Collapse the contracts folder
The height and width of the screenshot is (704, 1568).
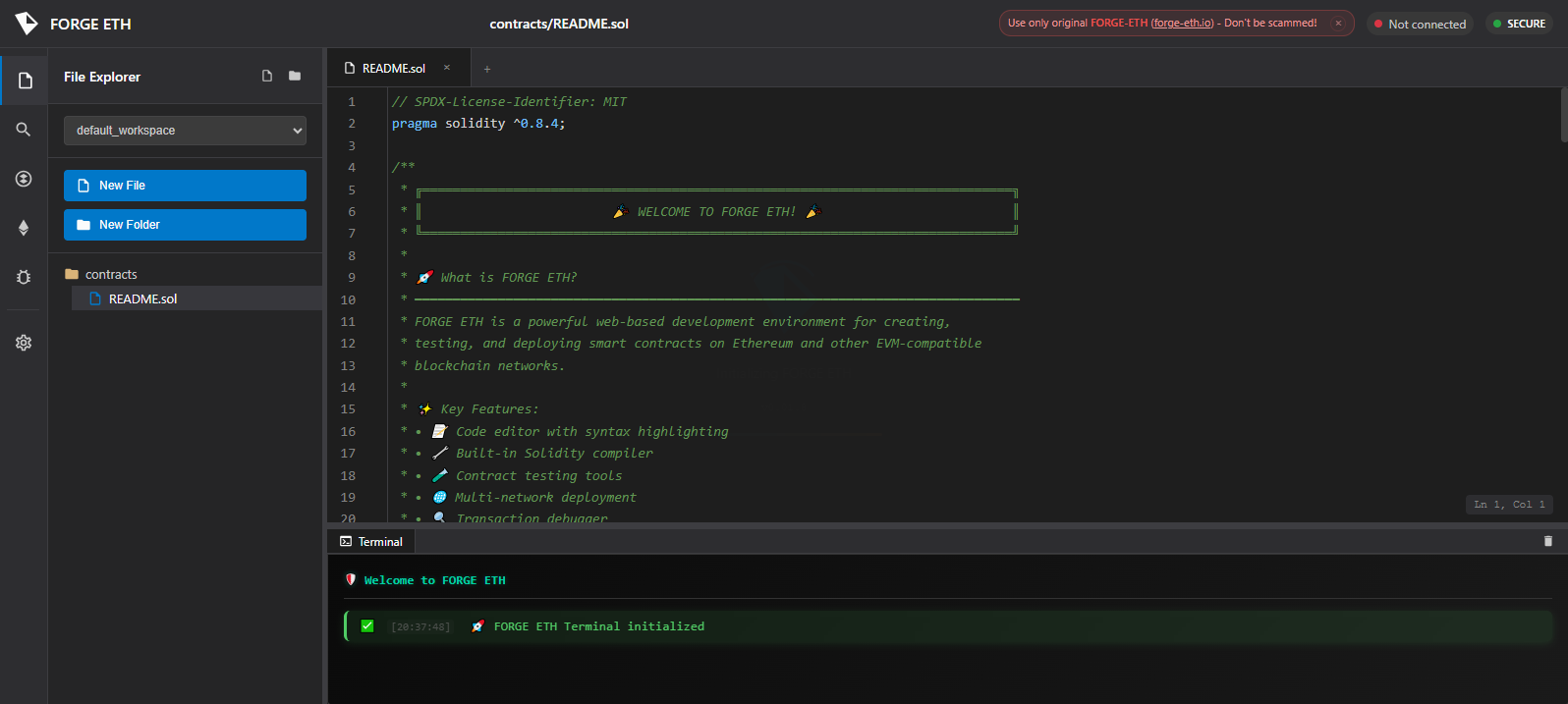pyautogui.click(x=101, y=274)
